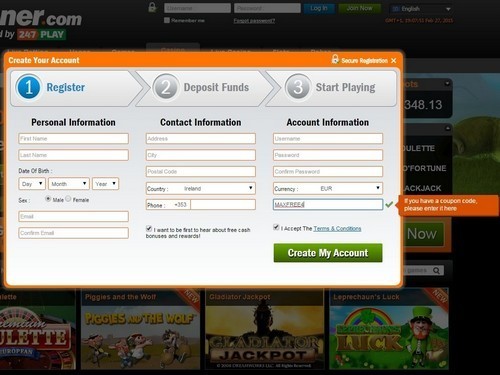
Task: Click the Create My Account button
Action: click(x=328, y=253)
